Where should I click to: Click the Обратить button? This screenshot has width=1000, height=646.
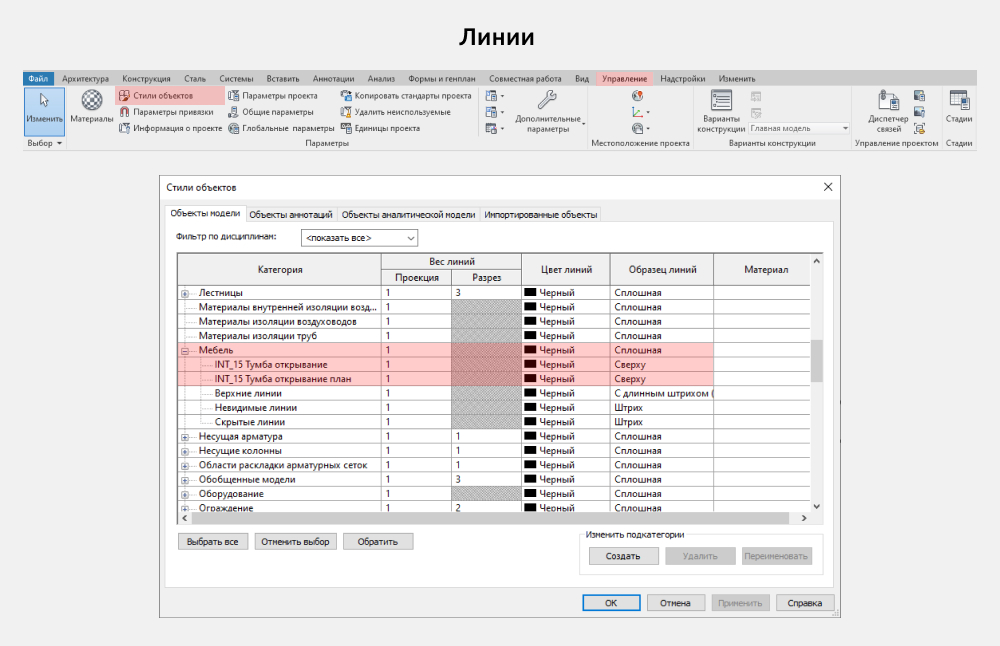click(378, 541)
